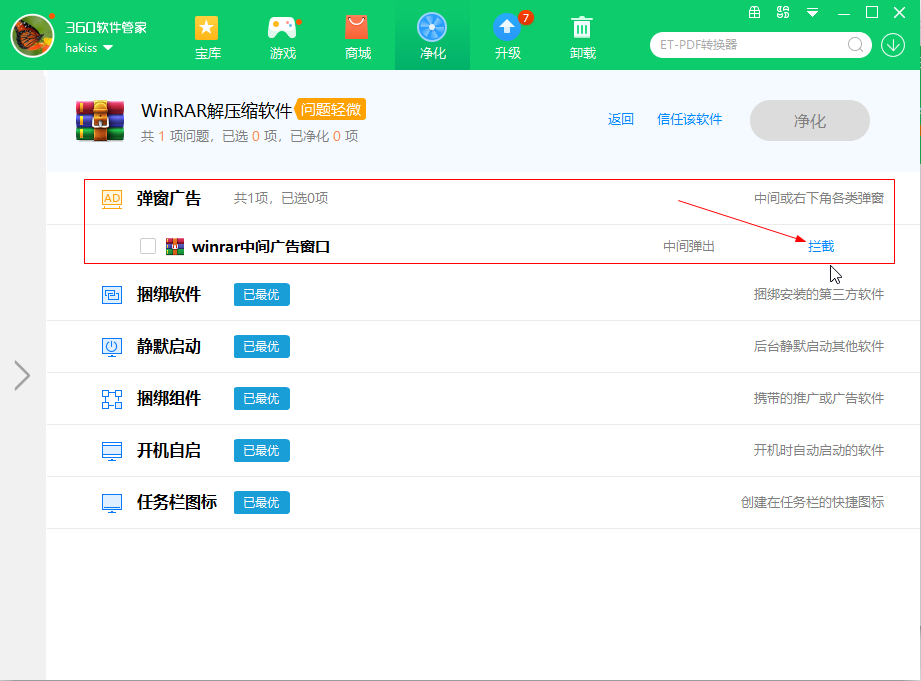This screenshot has width=921, height=681.
Task: Select the 净化 tab
Action: [x=432, y=37]
